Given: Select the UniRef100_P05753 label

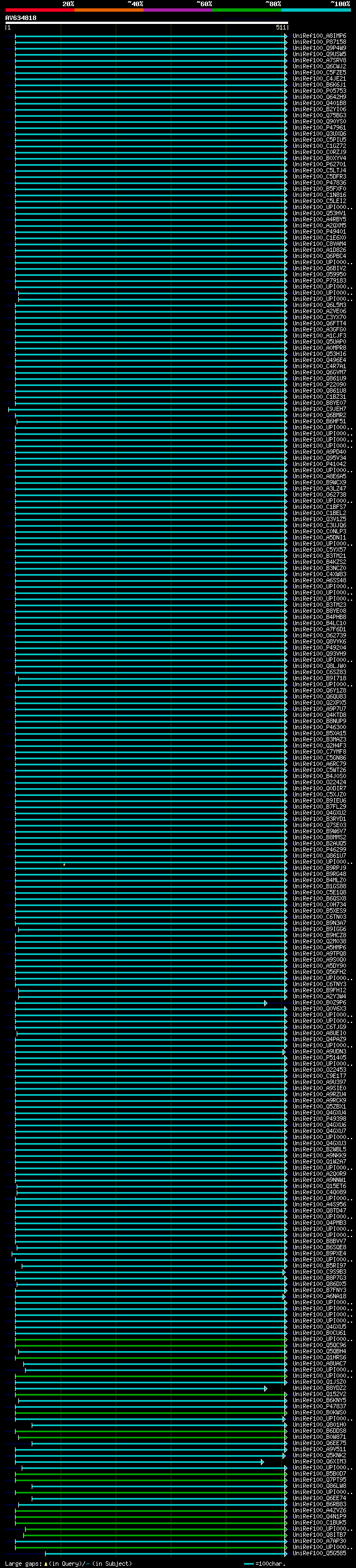Looking at the screenshot, I should click(x=319, y=91).
